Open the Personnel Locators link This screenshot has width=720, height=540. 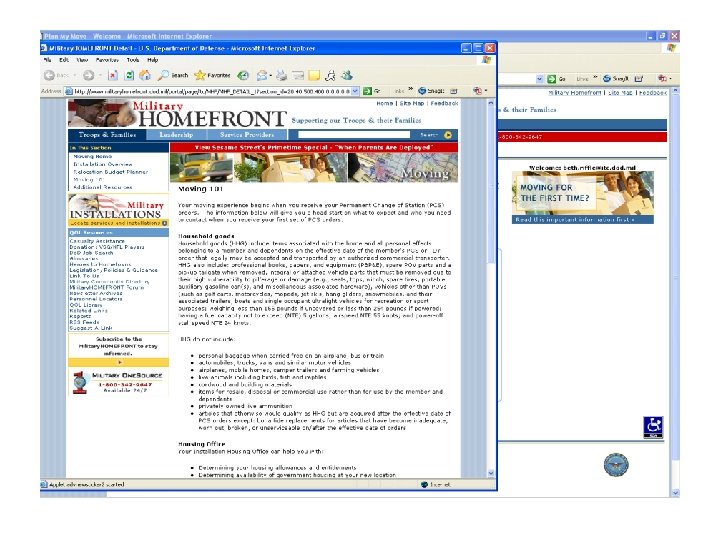tap(96, 298)
